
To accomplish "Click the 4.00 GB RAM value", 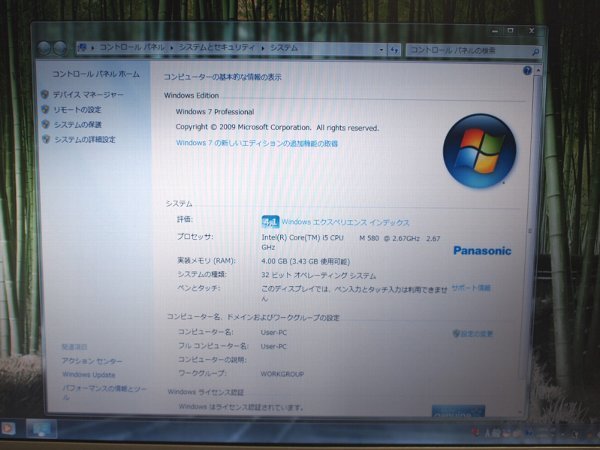I will point(306,262).
